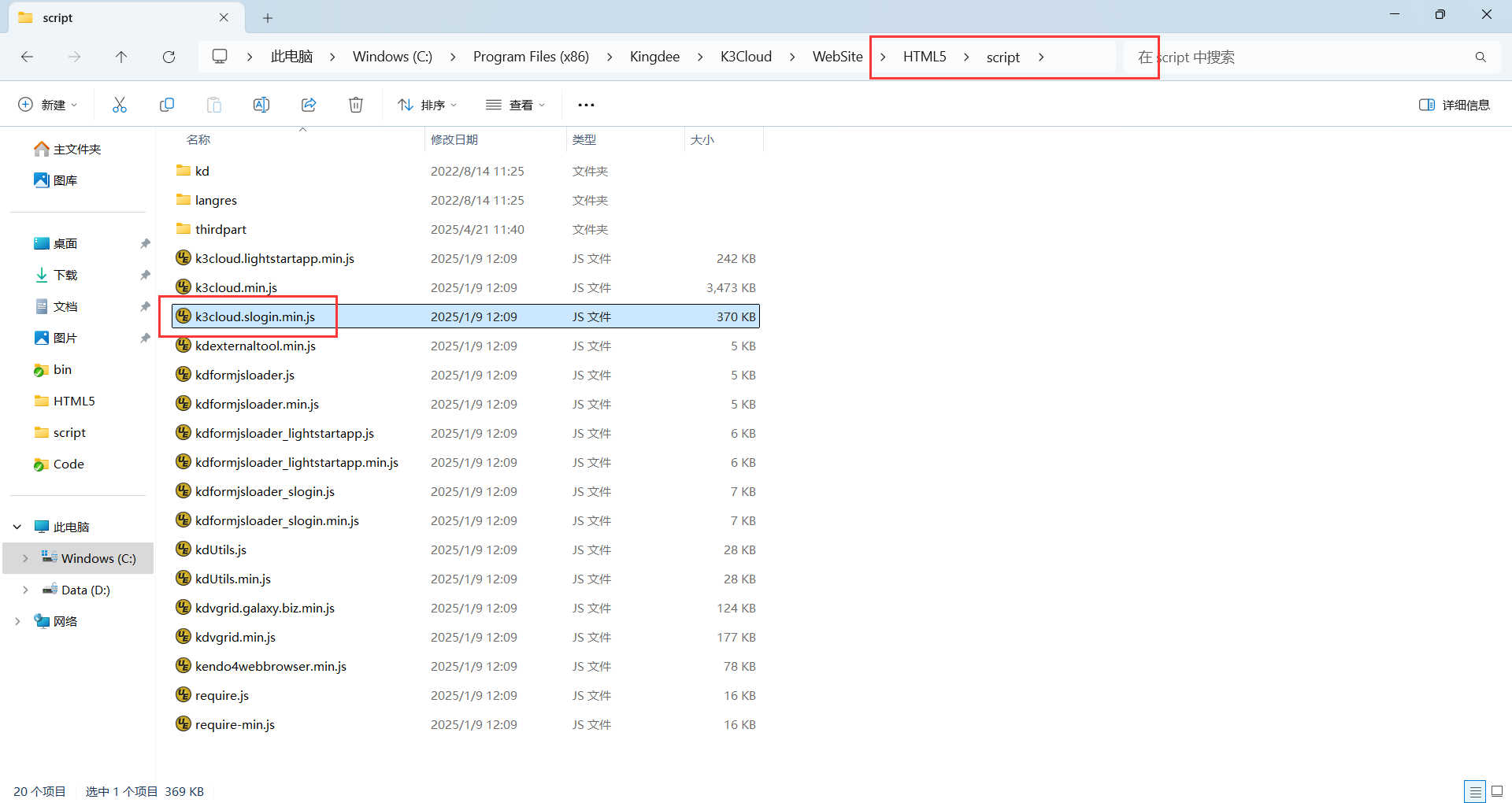Switch to details list view icon
This screenshot has width=1512, height=803.
pyautogui.click(x=1475, y=791)
